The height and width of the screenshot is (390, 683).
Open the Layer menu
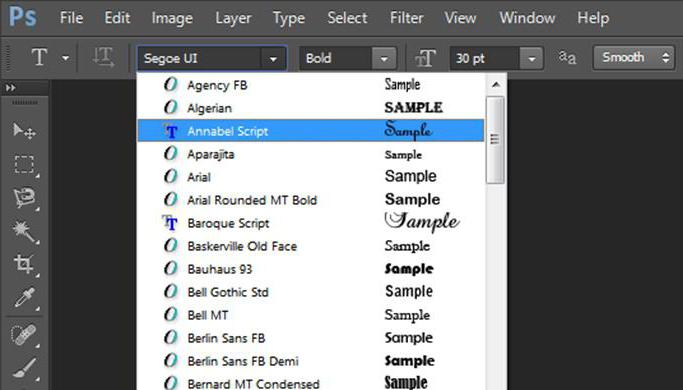(233, 18)
